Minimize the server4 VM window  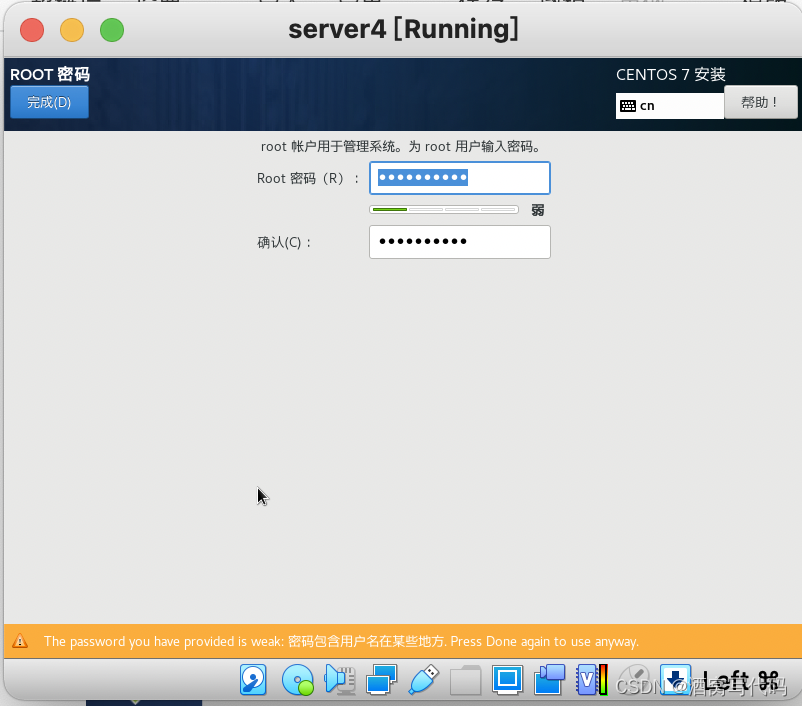[x=72, y=30]
